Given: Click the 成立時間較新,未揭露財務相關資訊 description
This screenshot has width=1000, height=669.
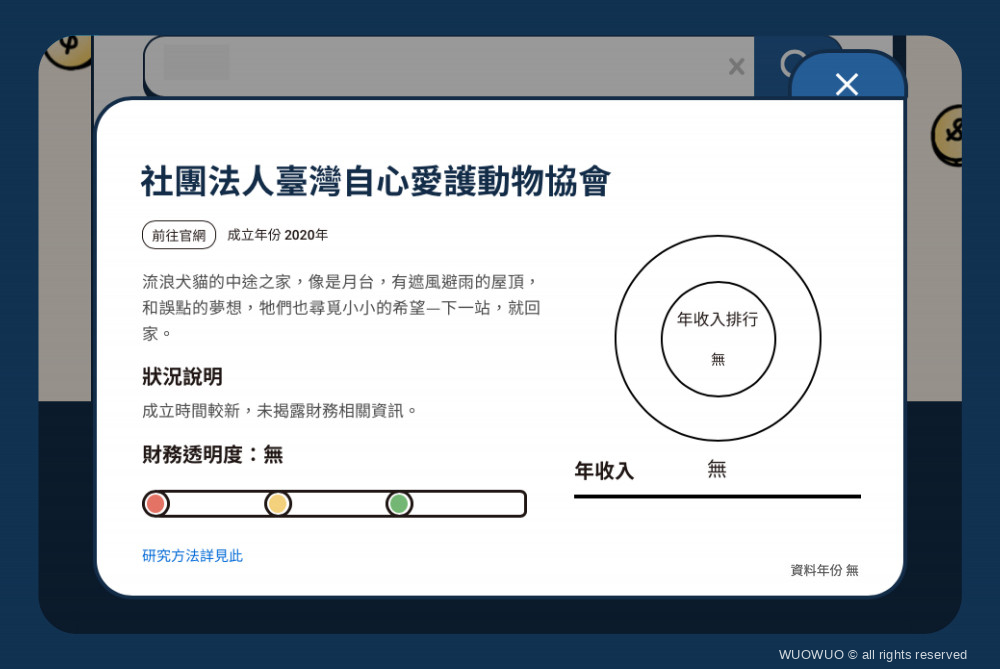Looking at the screenshot, I should (x=279, y=411).
